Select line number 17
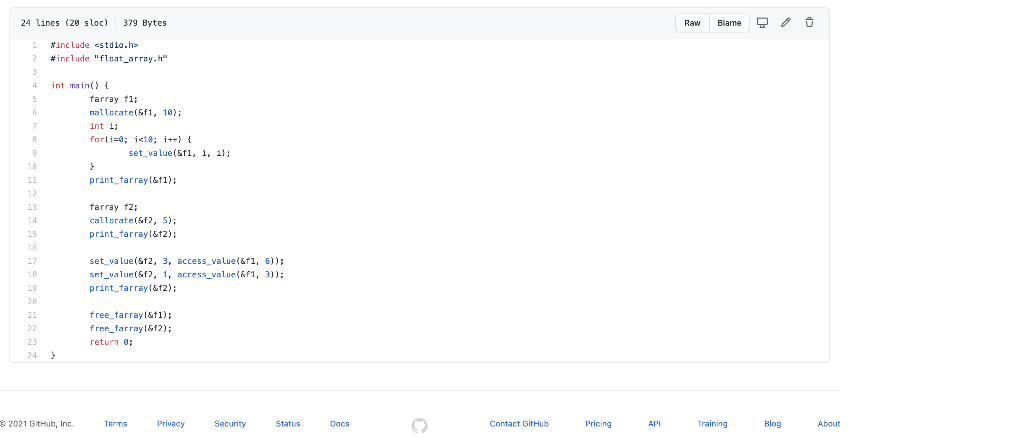1024x442 pixels. click(x=33, y=261)
